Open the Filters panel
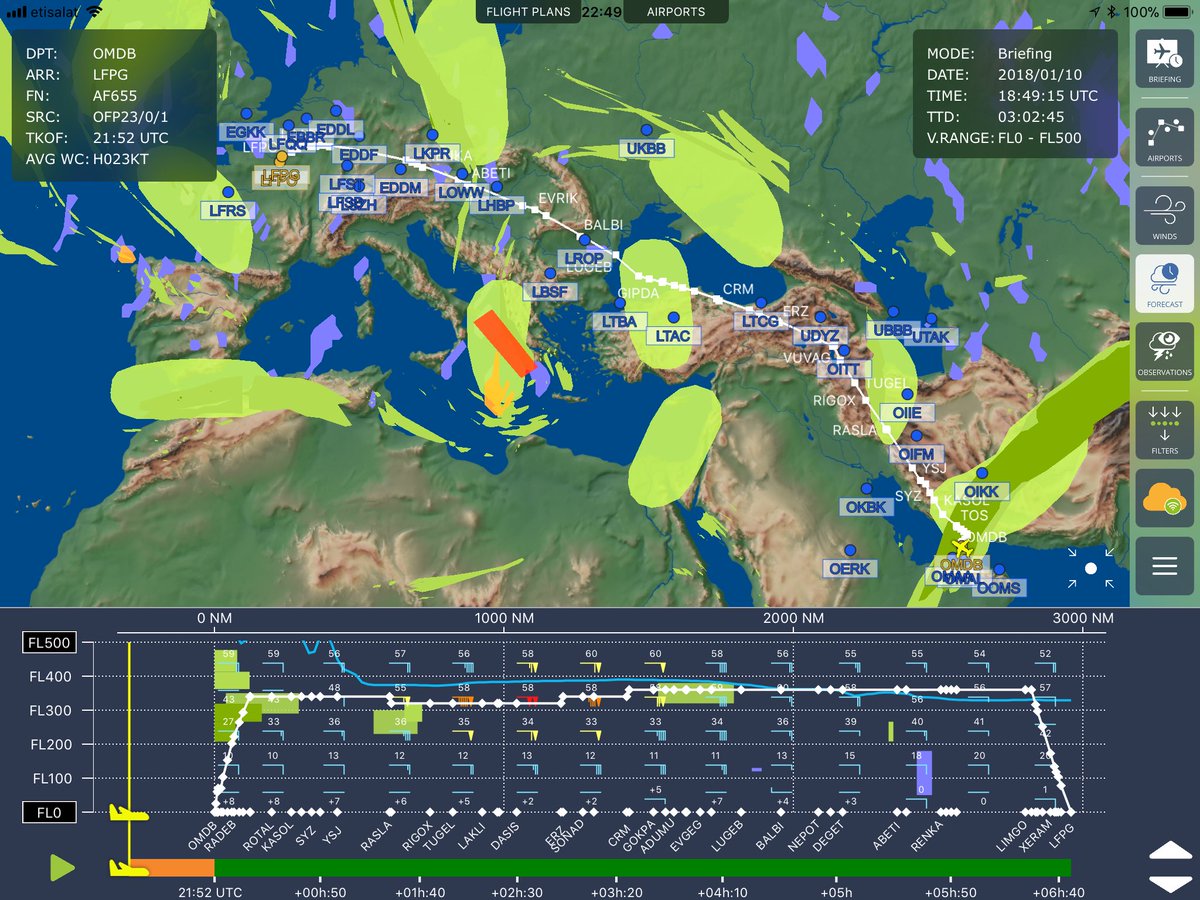 pos(1164,431)
